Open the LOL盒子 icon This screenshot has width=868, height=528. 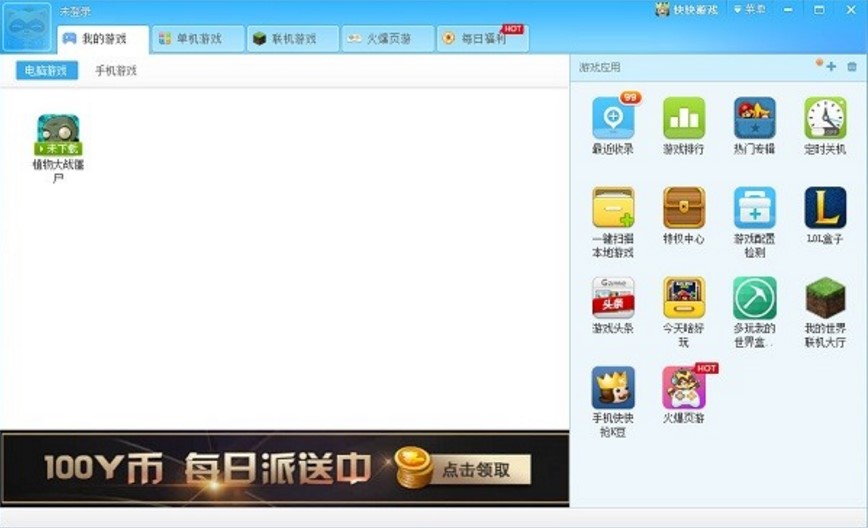click(825, 208)
